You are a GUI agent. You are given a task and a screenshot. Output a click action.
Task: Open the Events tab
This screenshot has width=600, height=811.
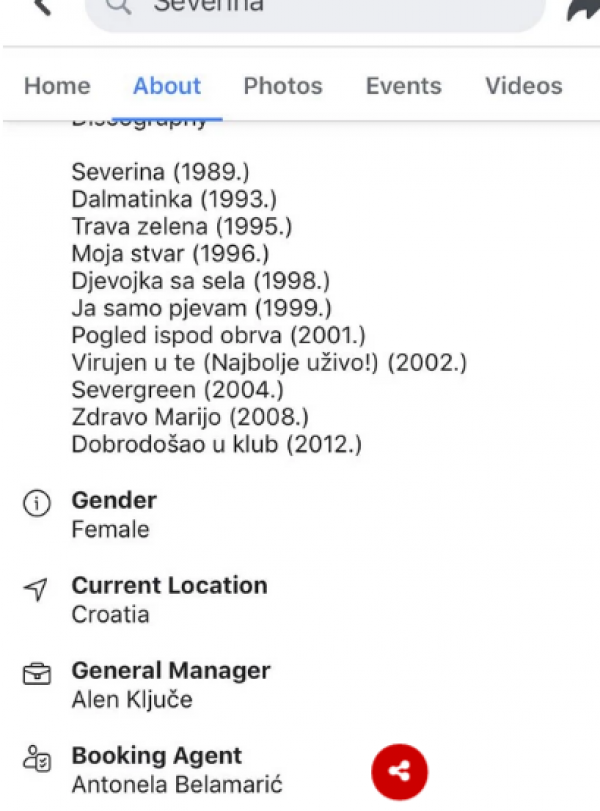[x=404, y=86]
